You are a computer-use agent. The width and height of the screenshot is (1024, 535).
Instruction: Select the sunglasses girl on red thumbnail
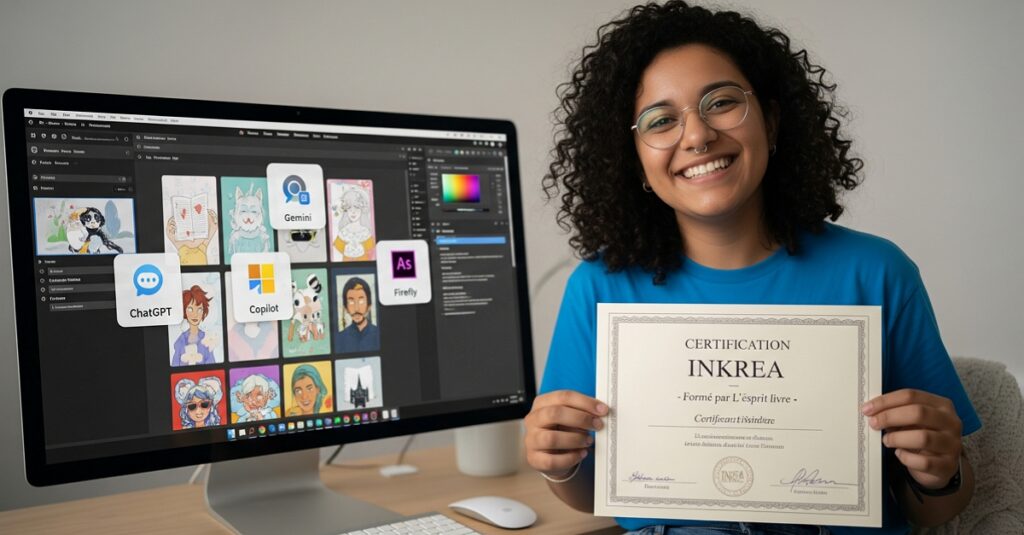[199, 400]
